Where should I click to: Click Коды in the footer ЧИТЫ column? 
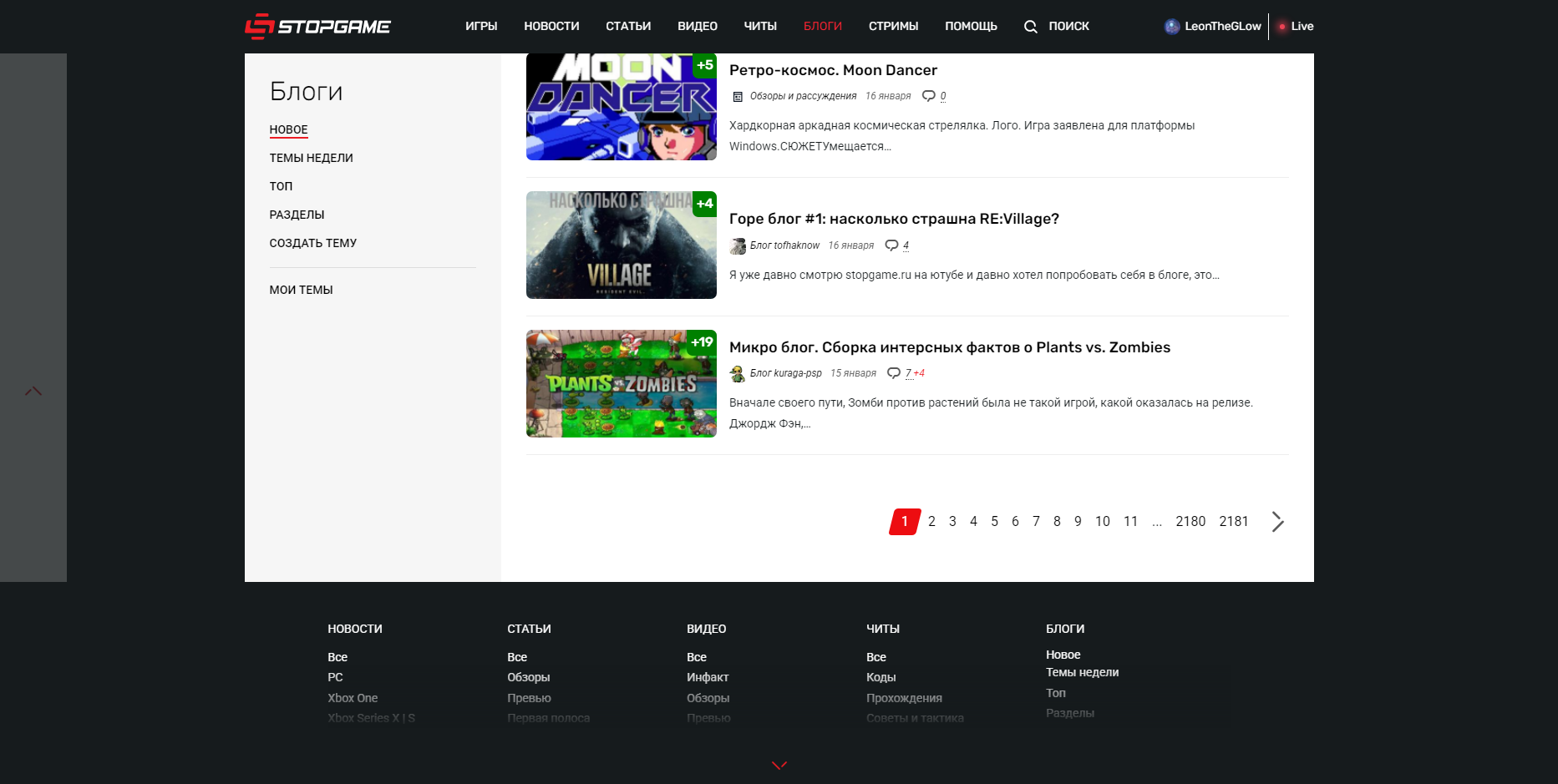(880, 677)
